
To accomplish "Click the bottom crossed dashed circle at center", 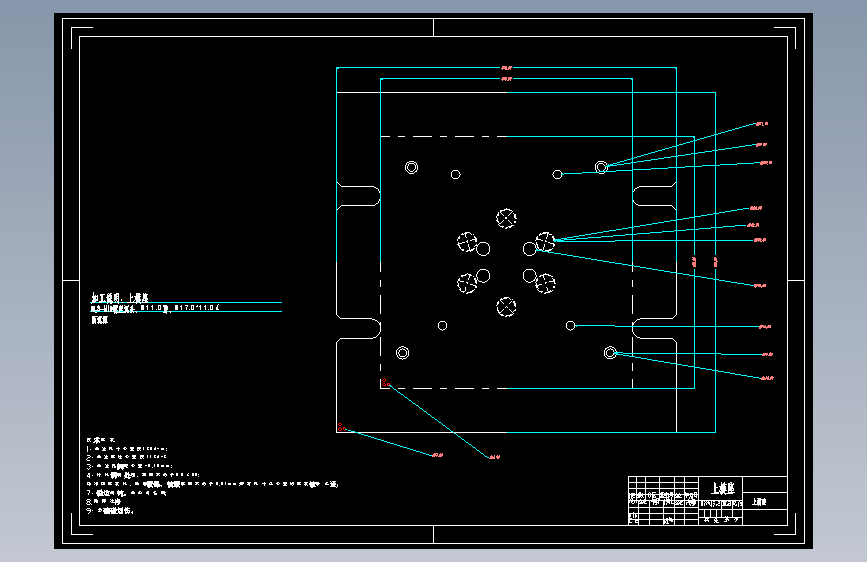I will pos(506,306).
